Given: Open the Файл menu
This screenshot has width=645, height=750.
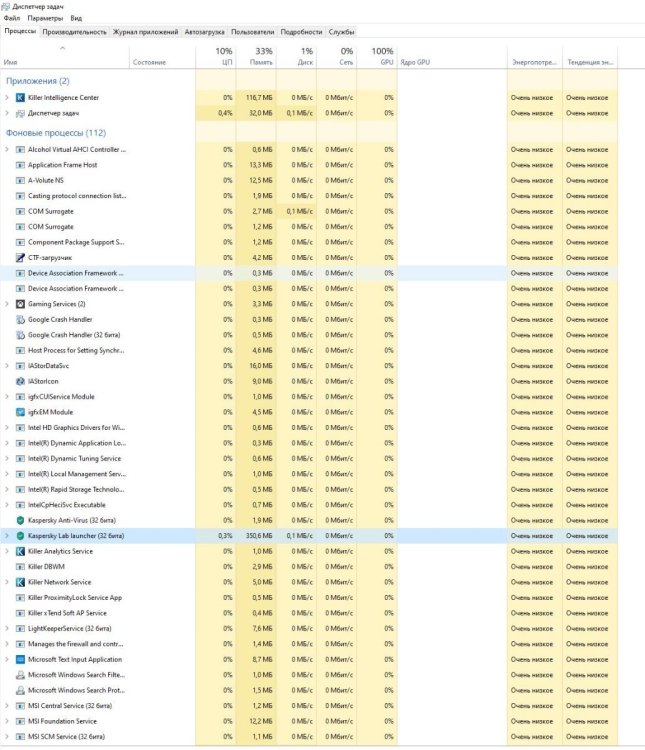Looking at the screenshot, I should click(x=12, y=18).
